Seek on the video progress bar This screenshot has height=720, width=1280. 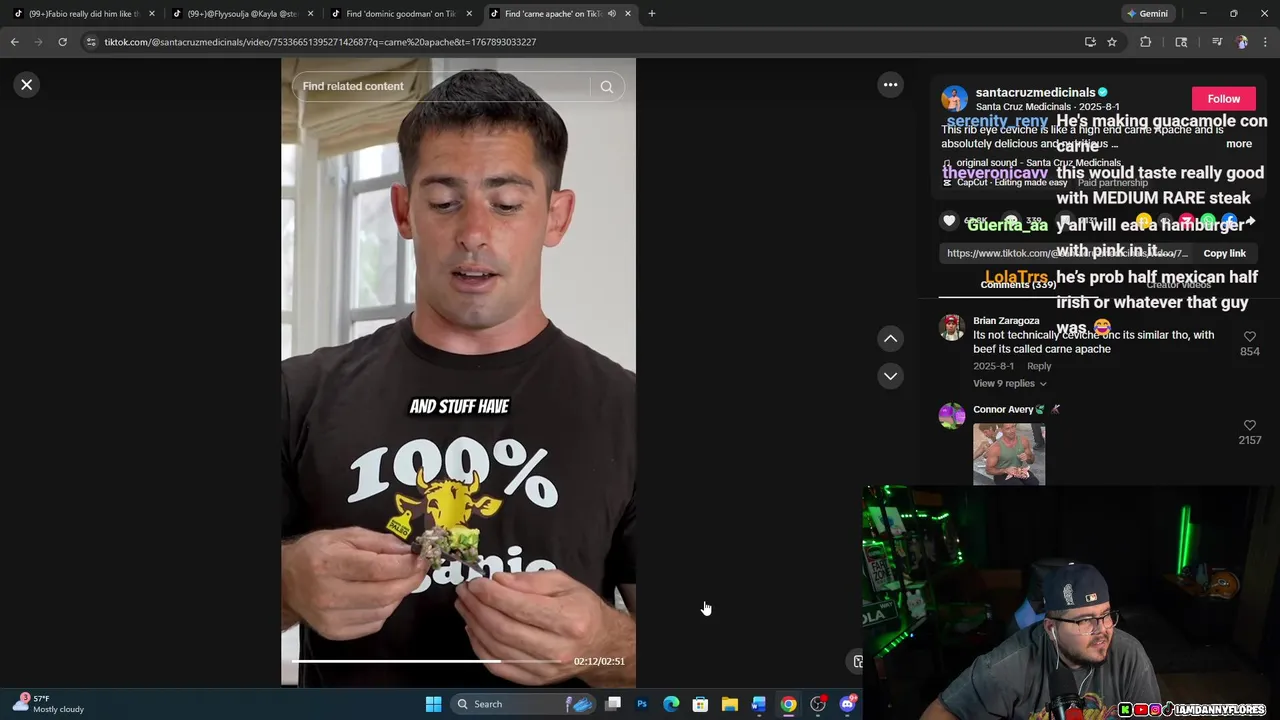(x=427, y=661)
